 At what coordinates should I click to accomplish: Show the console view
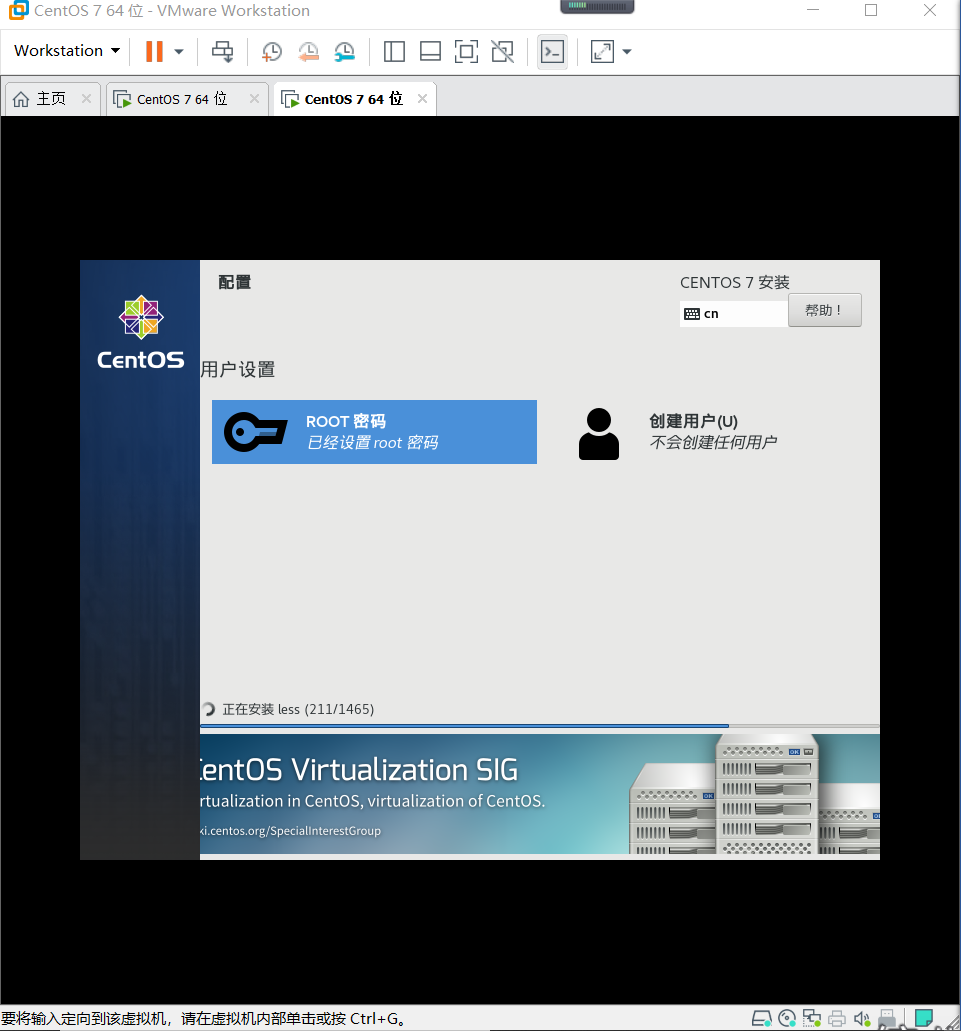(x=552, y=51)
